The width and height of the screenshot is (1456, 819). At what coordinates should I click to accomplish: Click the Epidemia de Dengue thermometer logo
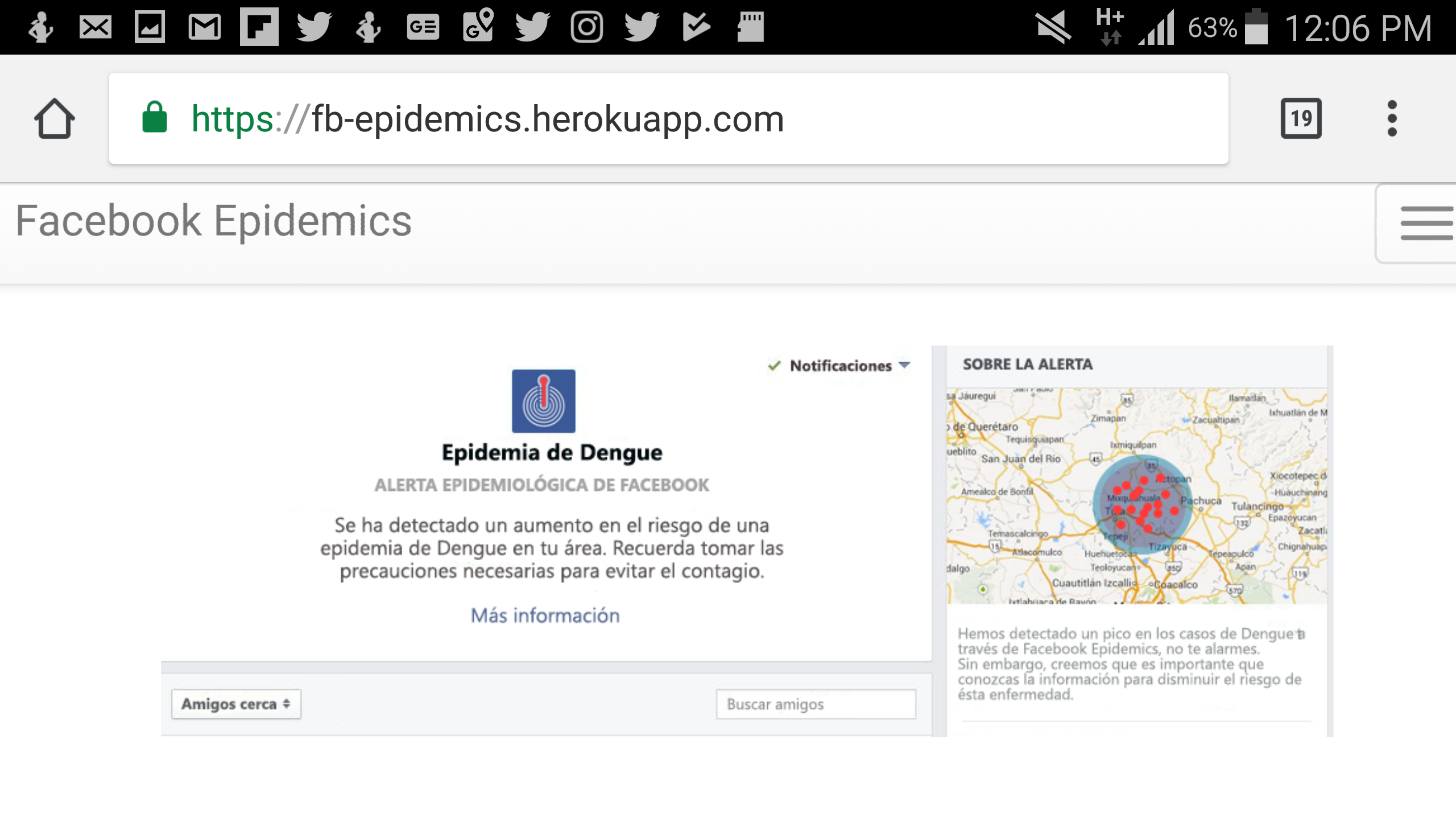click(543, 402)
